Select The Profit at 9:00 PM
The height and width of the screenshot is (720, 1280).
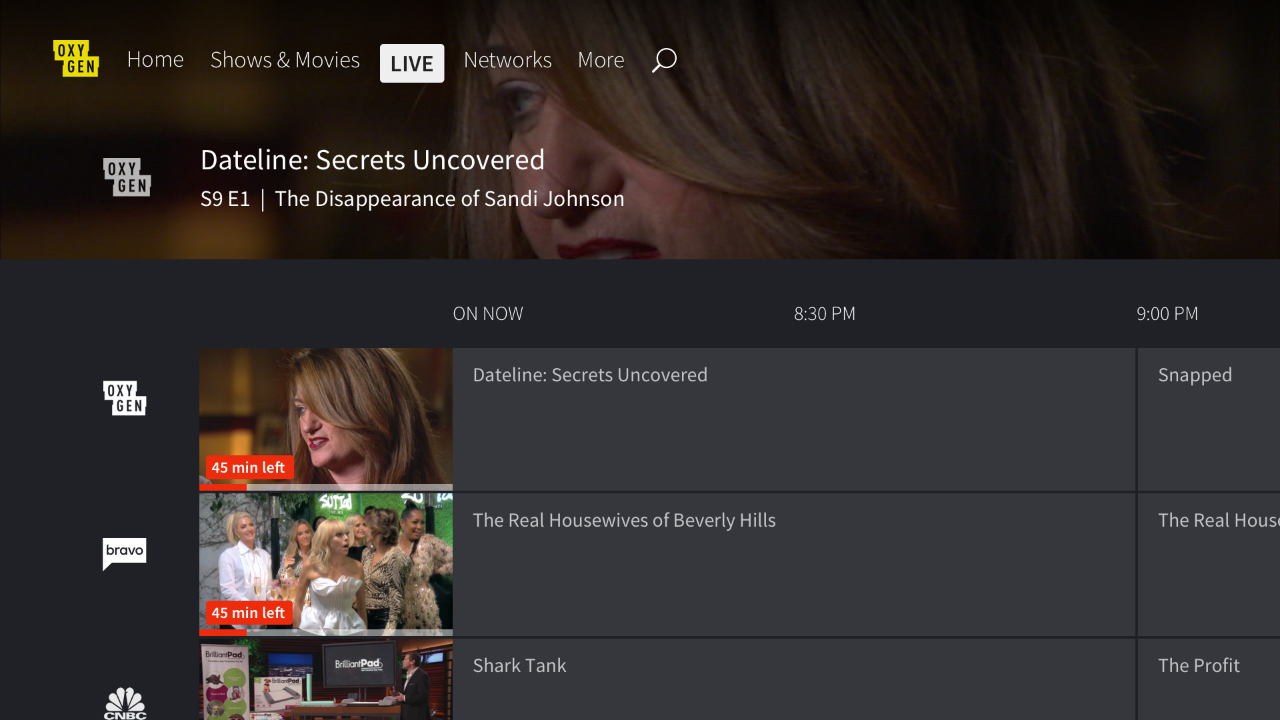(x=1209, y=680)
